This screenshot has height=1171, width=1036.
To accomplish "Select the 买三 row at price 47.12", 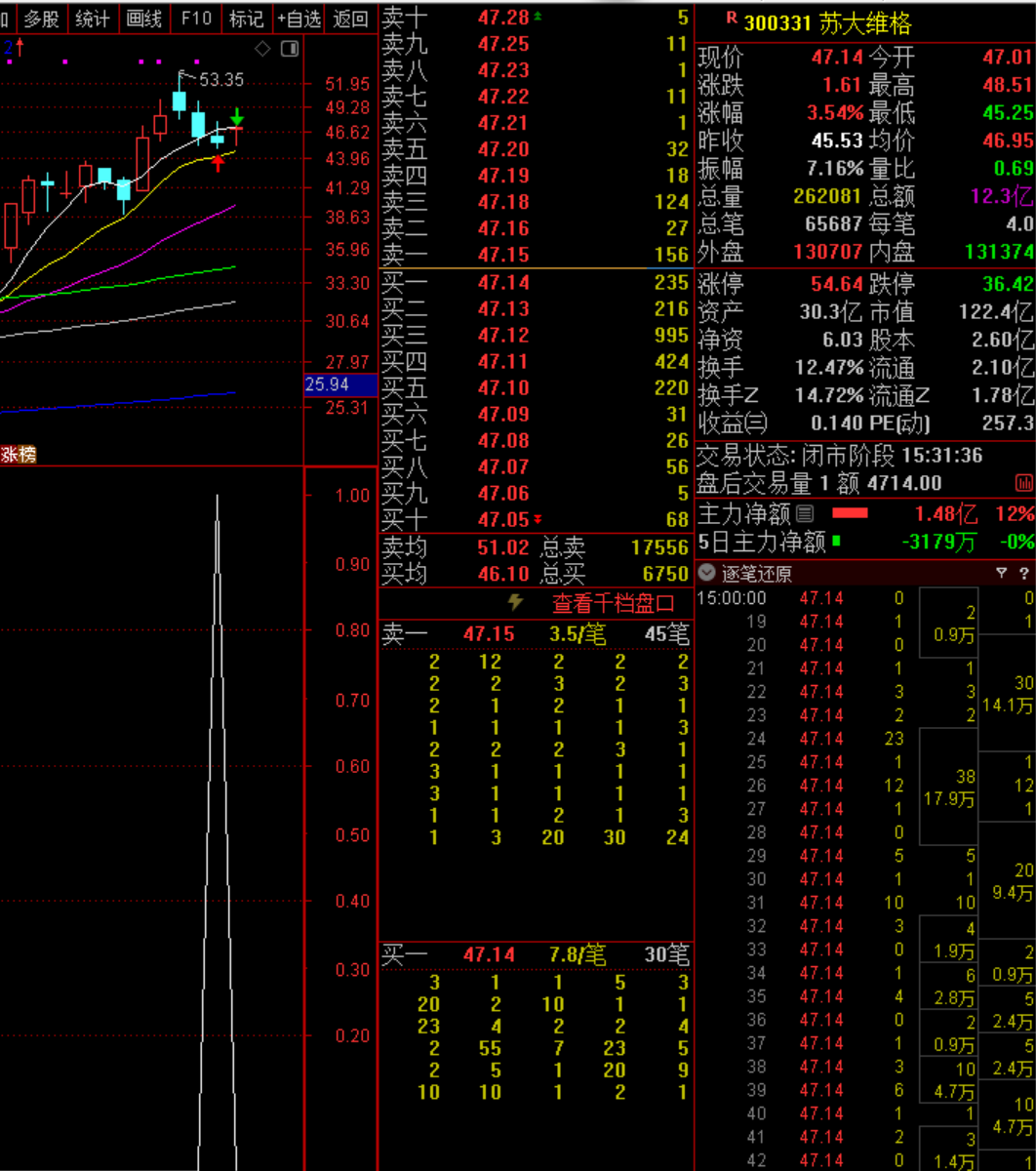I will 535,335.
